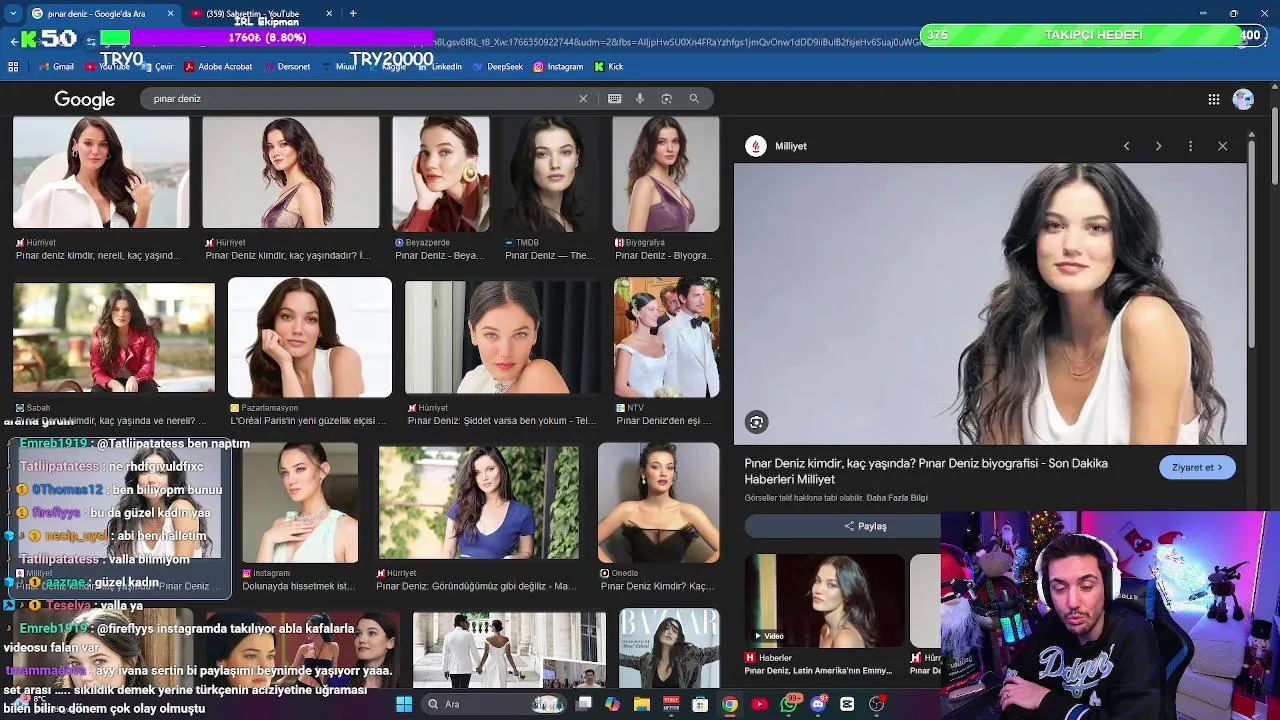Open the Gmail bookmark
1280x720 pixels.
[x=56, y=67]
